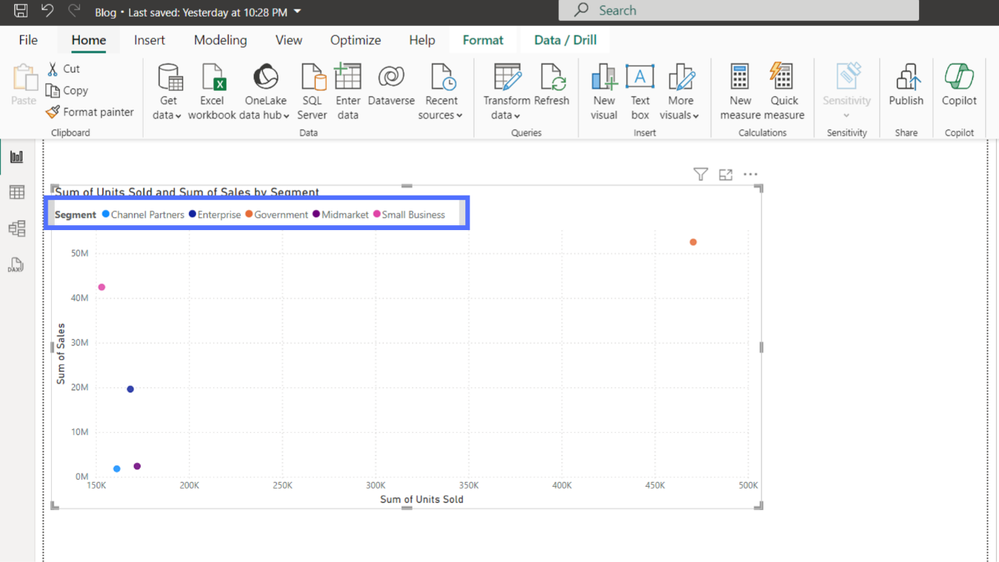The image size is (999, 562).
Task: Select Small Business legend entry
Action: point(409,215)
